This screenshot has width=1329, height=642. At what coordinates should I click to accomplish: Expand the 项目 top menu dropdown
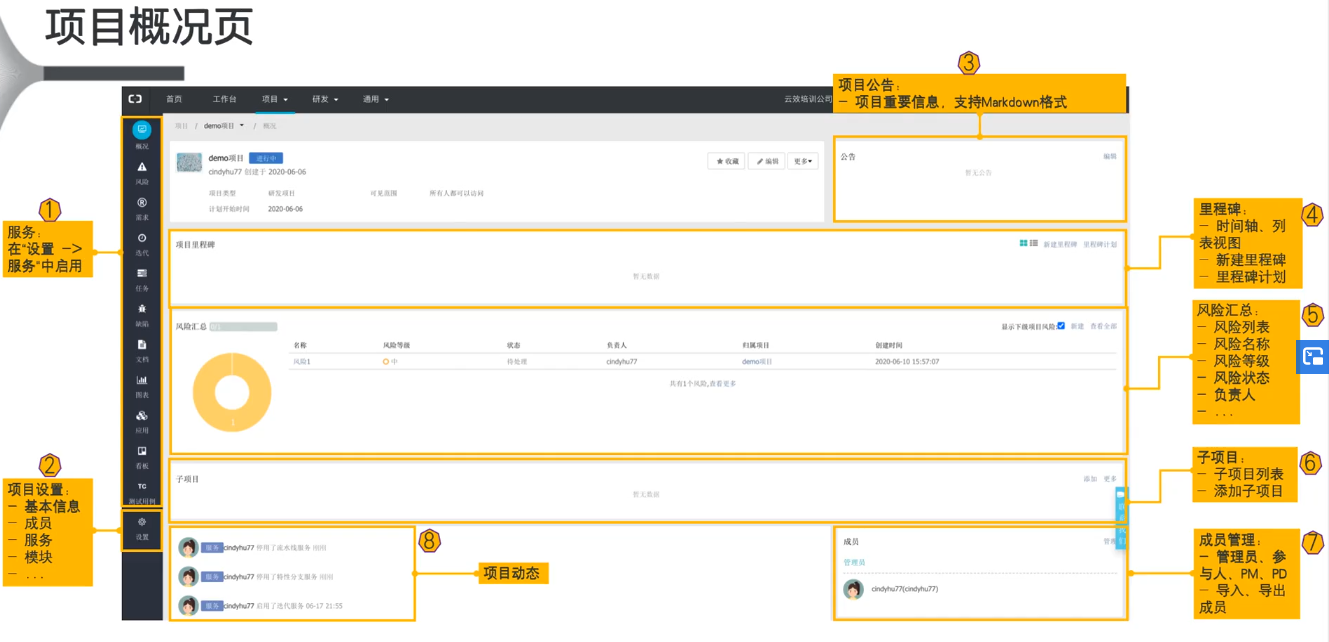pyautogui.click(x=275, y=99)
